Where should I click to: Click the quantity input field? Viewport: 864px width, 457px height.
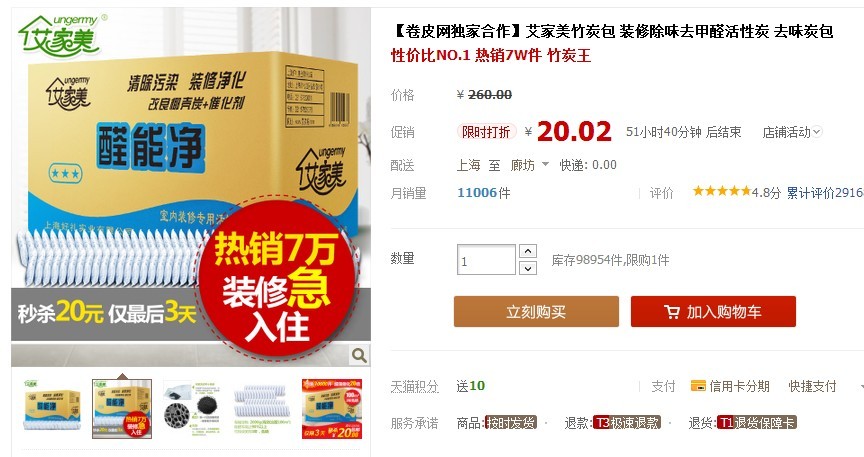pyautogui.click(x=486, y=260)
